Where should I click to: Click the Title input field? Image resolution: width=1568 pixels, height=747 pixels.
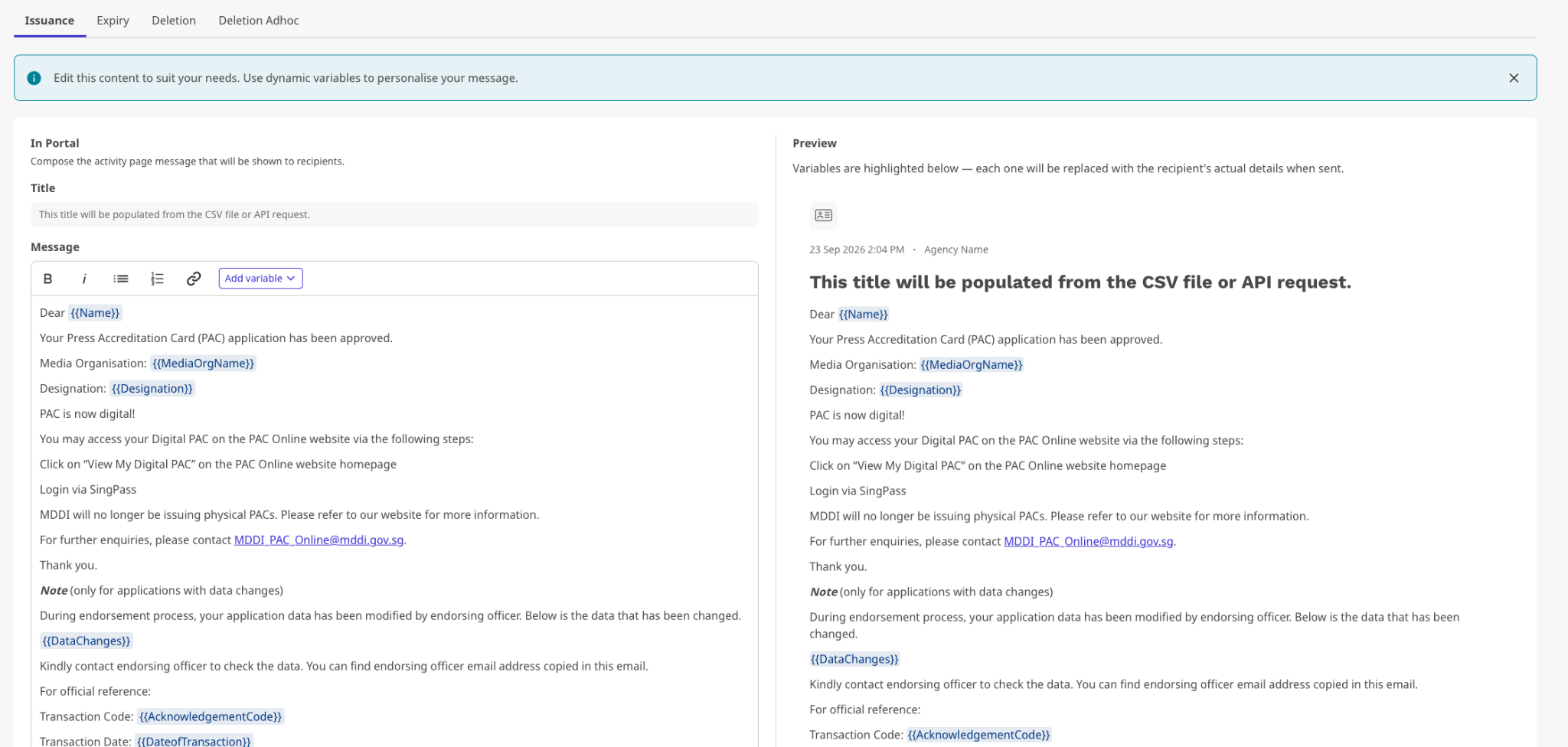coord(394,214)
